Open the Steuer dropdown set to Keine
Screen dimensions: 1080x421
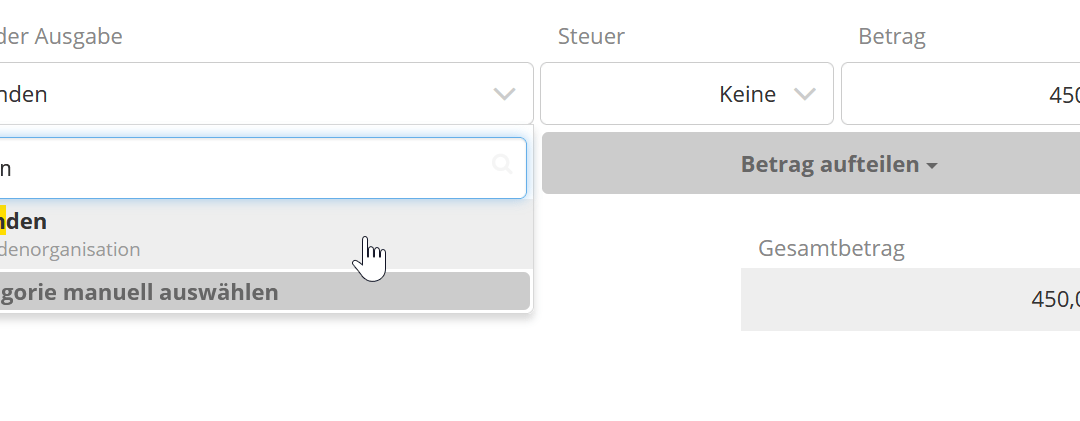click(686, 95)
